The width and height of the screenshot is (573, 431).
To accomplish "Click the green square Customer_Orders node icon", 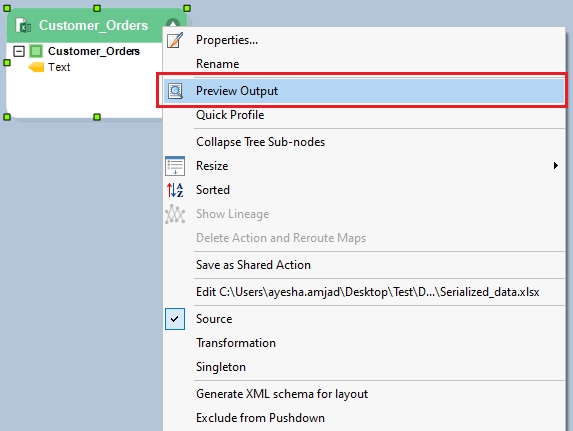I will pyautogui.click(x=36, y=51).
